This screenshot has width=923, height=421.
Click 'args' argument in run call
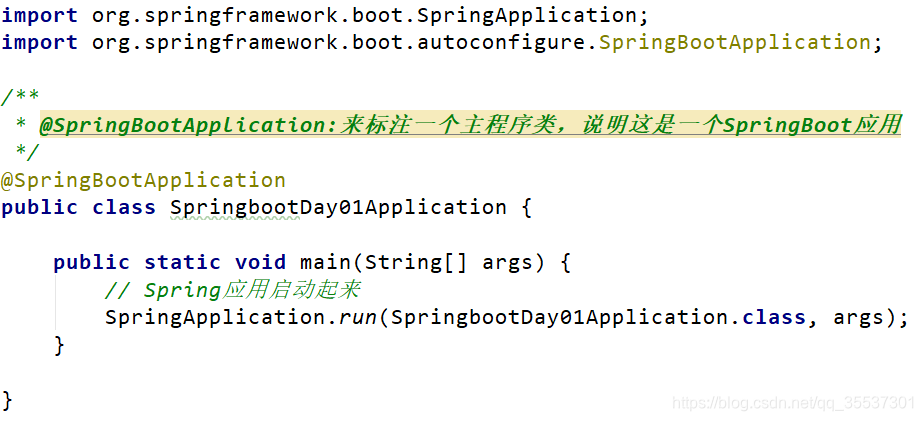(x=858, y=318)
